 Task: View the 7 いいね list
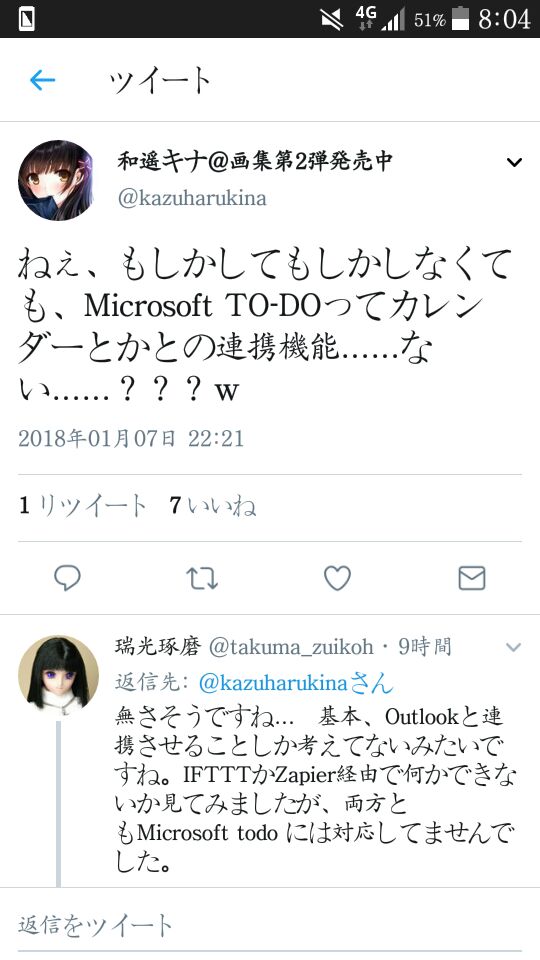pyautogui.click(x=212, y=506)
